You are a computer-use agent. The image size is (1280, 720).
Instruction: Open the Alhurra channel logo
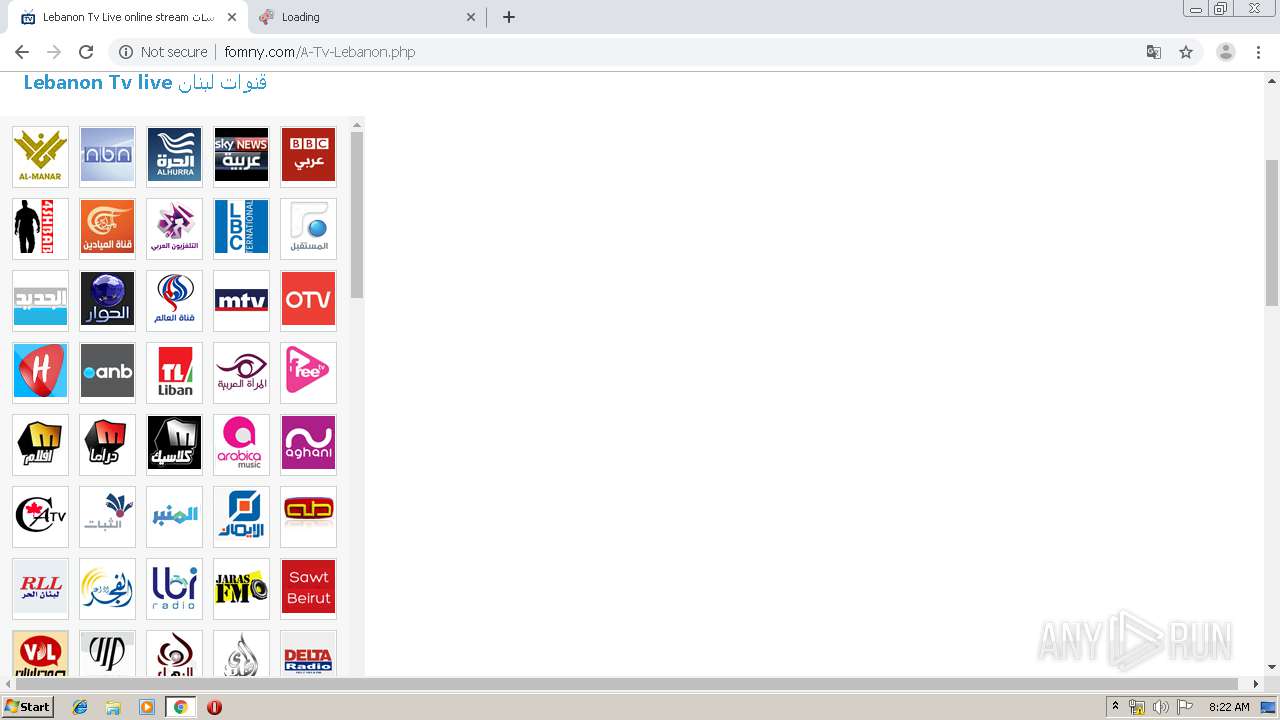[x=175, y=156]
